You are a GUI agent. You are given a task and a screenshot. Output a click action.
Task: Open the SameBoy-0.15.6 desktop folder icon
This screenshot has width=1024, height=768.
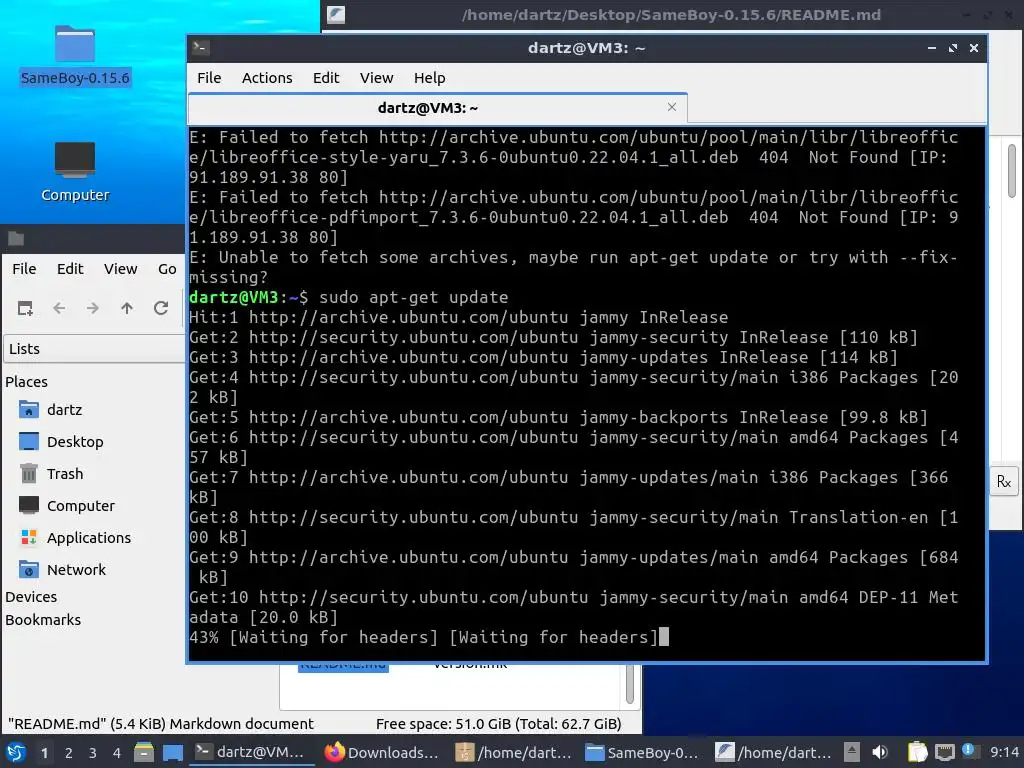(74, 56)
